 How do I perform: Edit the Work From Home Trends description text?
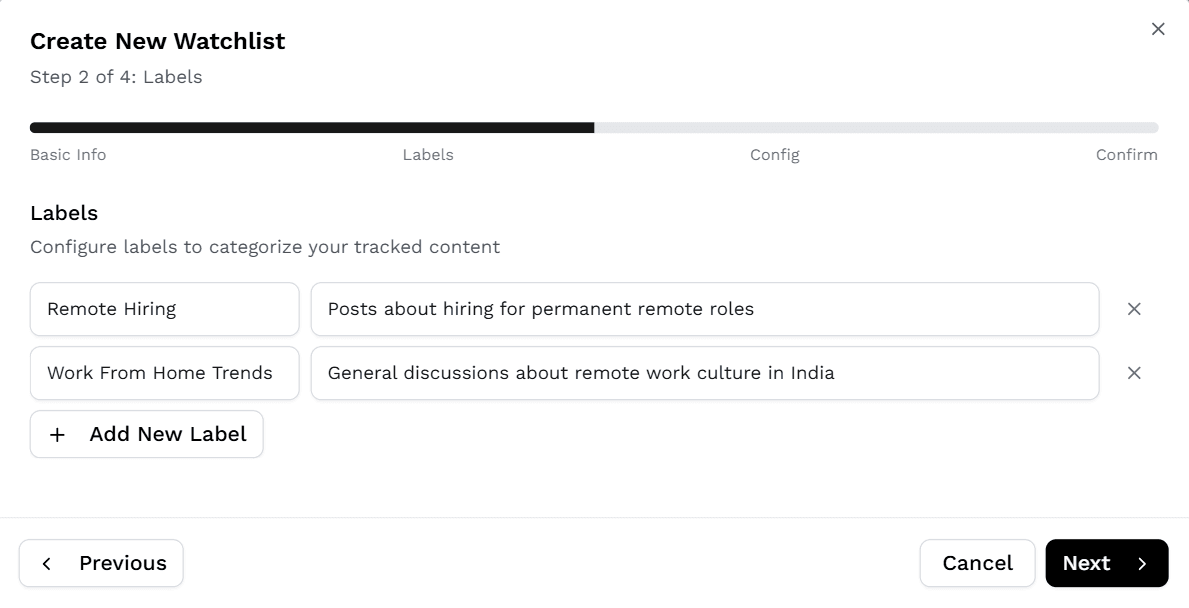click(x=705, y=373)
